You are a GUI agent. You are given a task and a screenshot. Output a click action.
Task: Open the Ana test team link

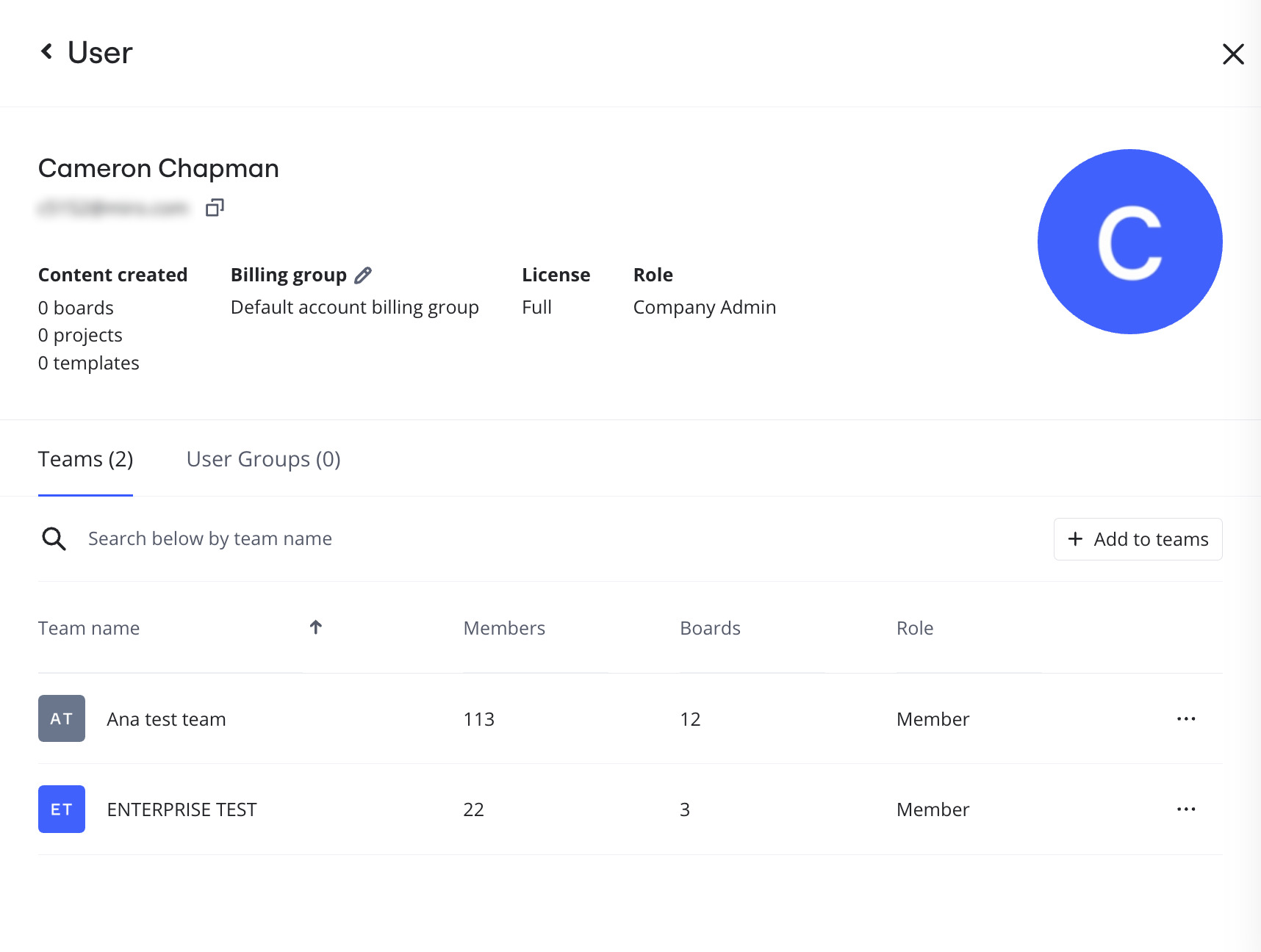[x=166, y=719]
